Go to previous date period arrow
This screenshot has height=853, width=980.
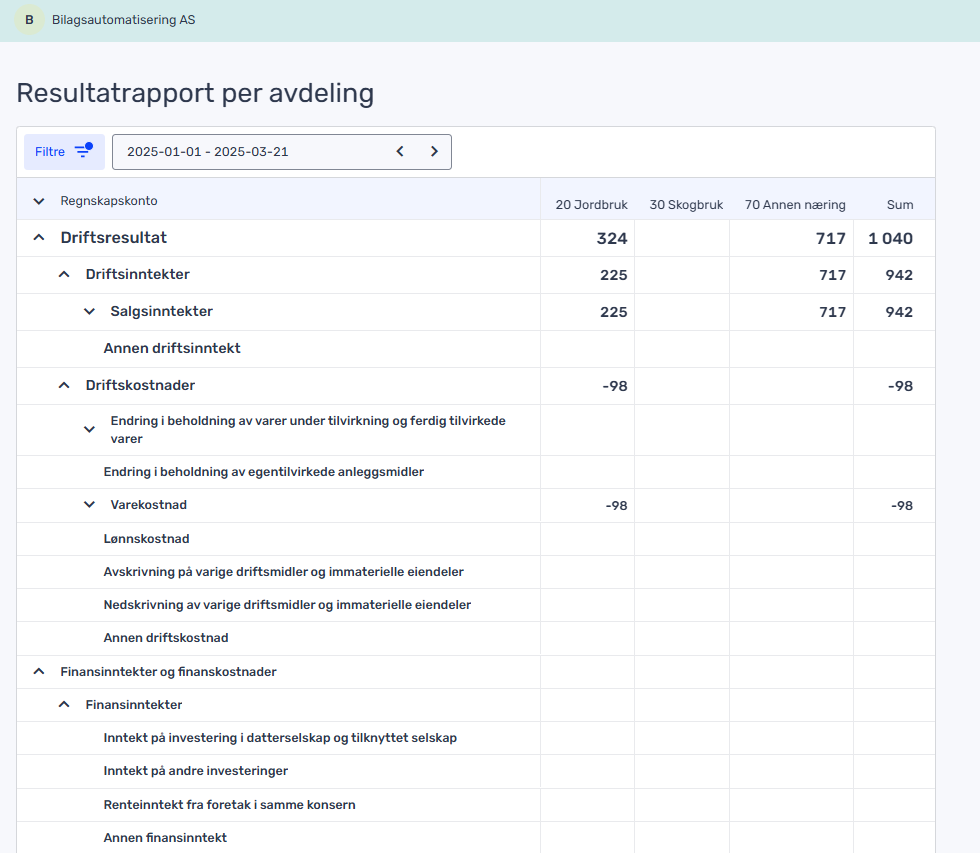coord(400,152)
